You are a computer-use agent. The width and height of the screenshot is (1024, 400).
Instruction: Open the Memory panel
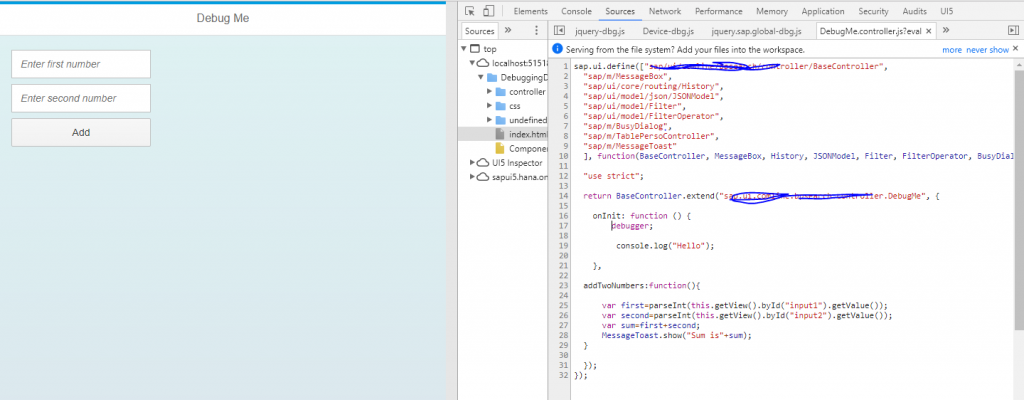pyautogui.click(x=772, y=11)
